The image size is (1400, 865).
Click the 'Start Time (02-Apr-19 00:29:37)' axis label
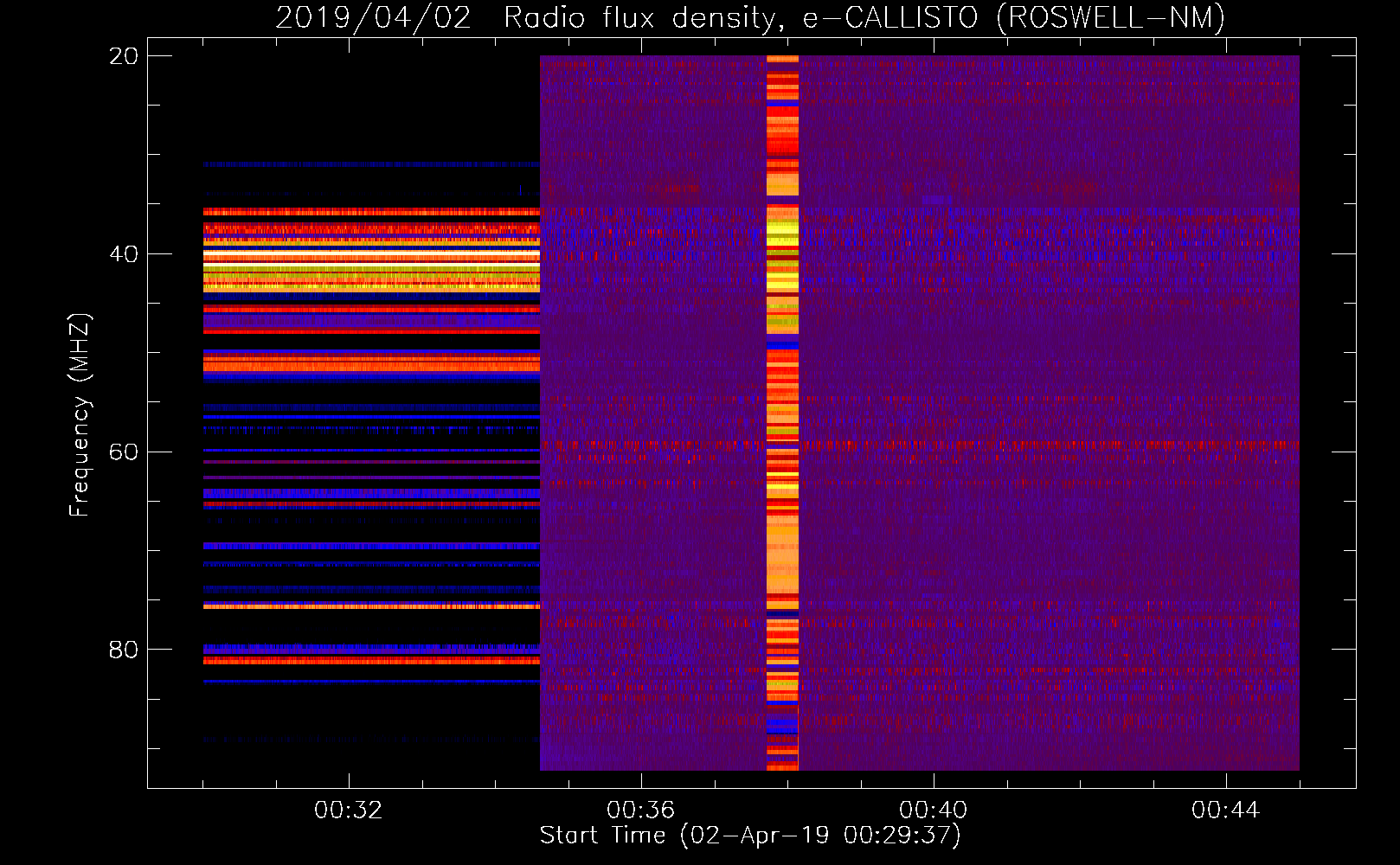click(750, 836)
